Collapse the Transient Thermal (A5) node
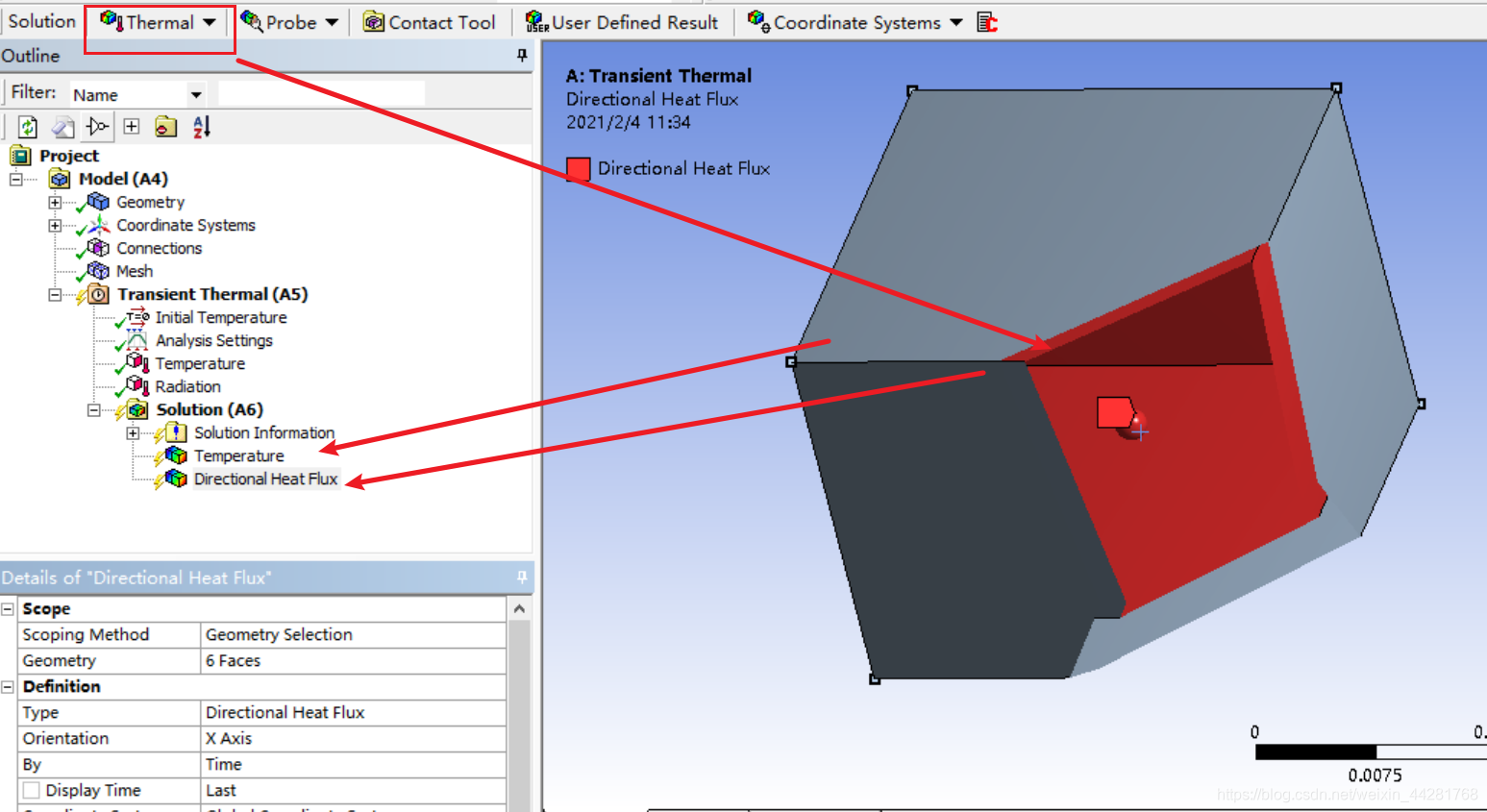This screenshot has height=812, width=1487. 55,295
